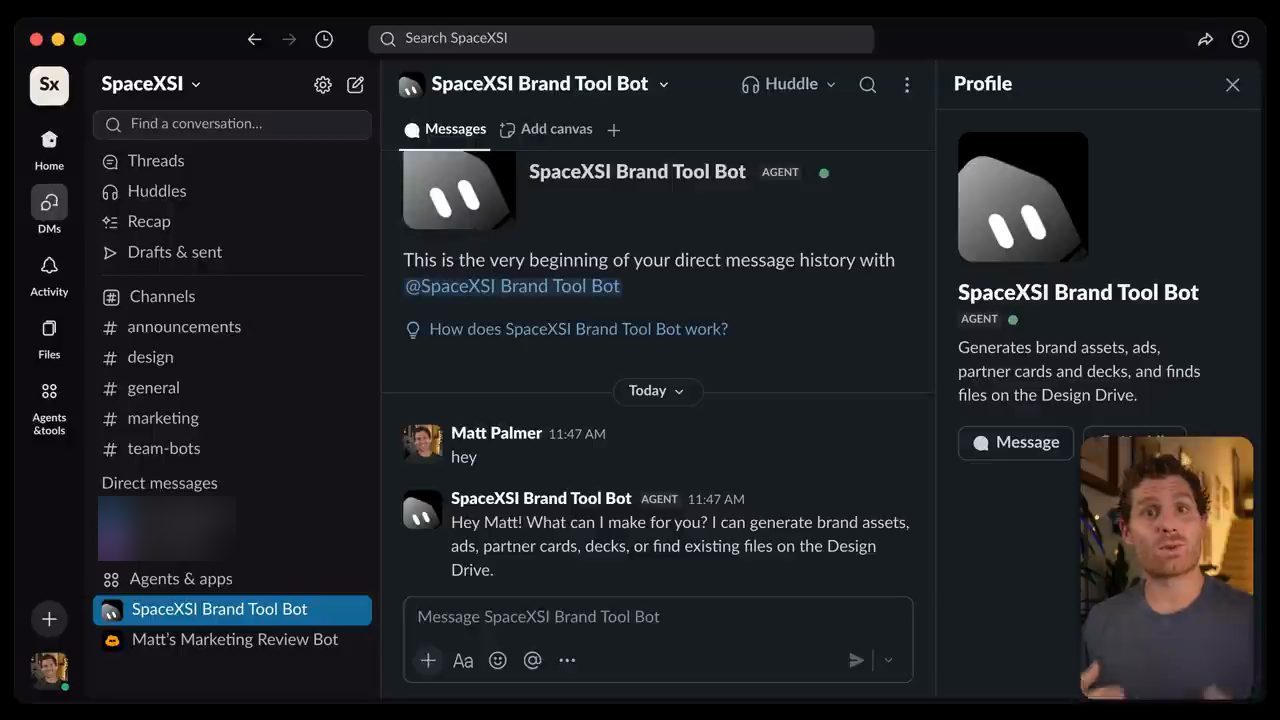Screen dimensions: 1280x720
Task: Open Agents & tools in sidebar
Action: pos(49,407)
